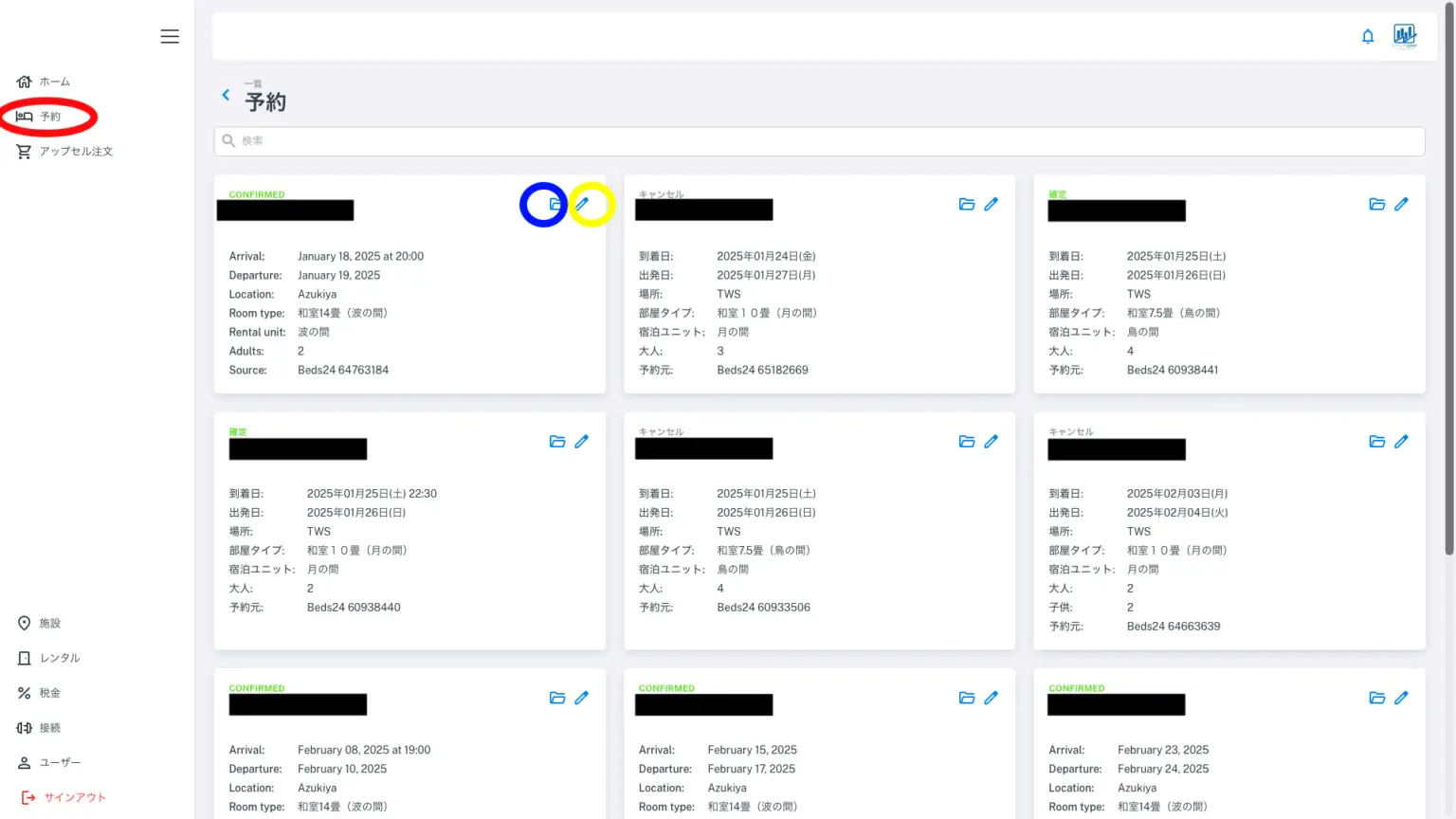Select 予約 in the sidebar
1456x819 pixels.
[49, 117]
